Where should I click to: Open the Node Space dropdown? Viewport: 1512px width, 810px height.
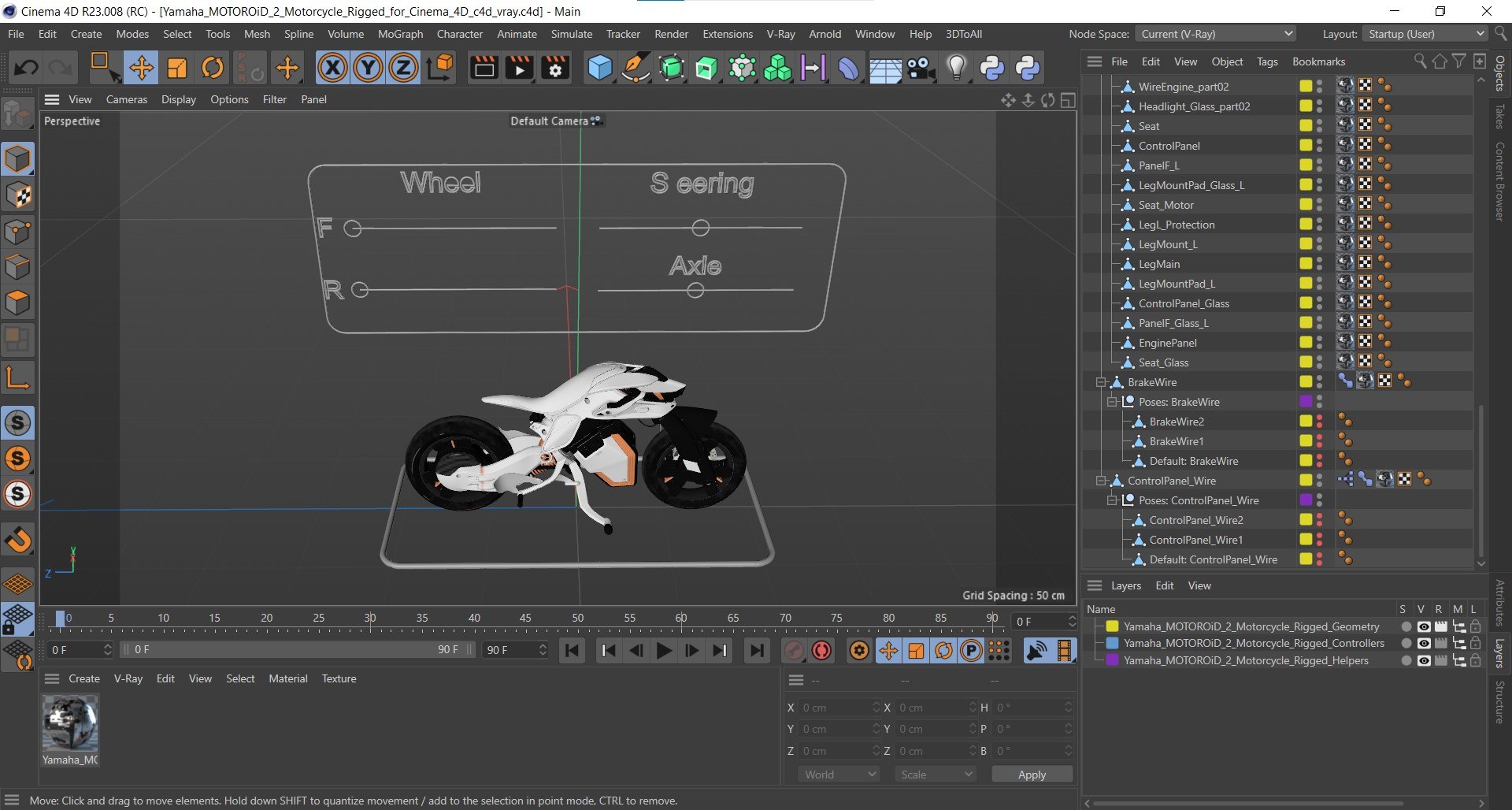tap(1215, 34)
